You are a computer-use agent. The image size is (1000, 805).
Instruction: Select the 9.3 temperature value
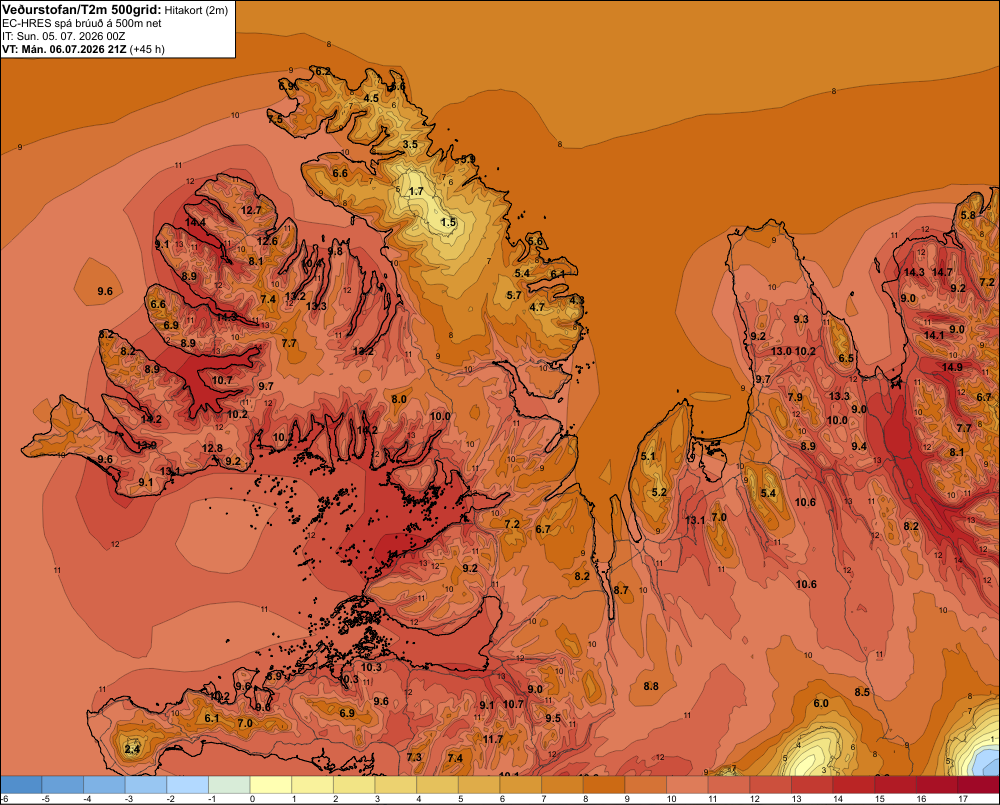click(801, 320)
